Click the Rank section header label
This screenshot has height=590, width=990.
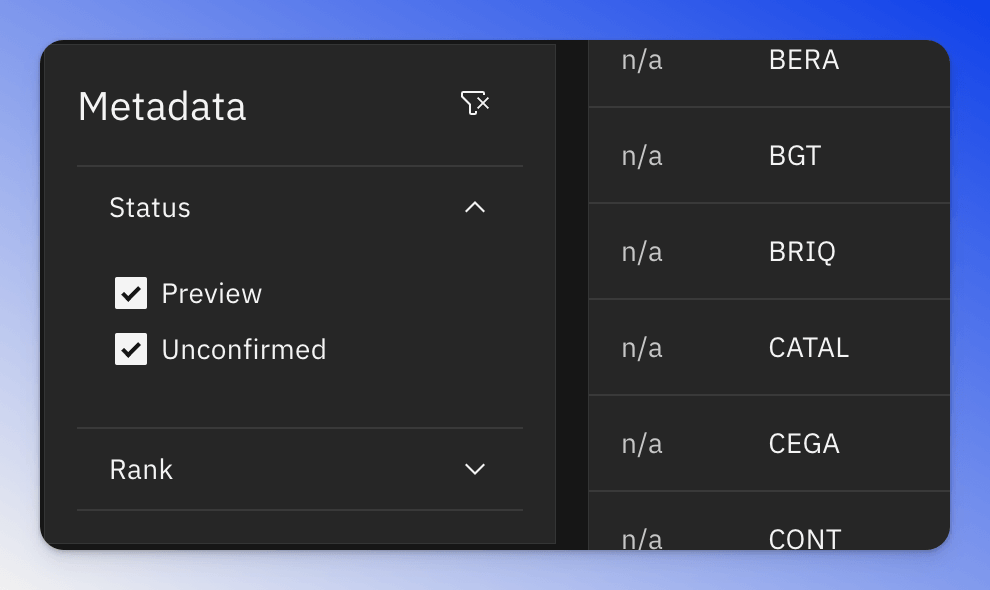coord(141,470)
